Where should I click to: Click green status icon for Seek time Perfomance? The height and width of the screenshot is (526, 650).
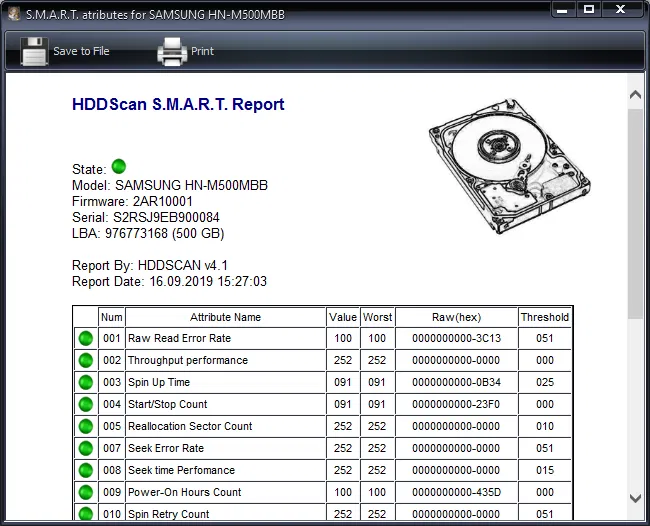pos(86,470)
